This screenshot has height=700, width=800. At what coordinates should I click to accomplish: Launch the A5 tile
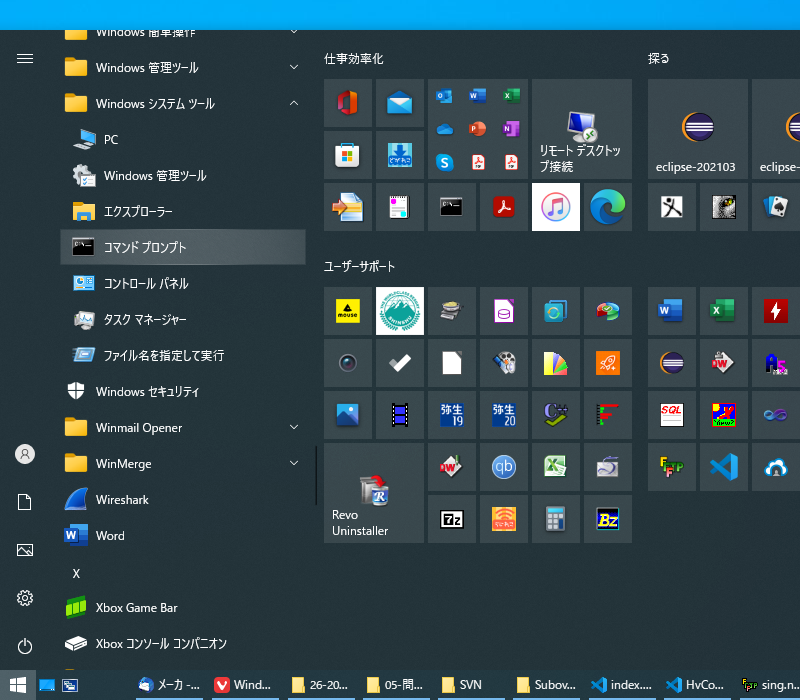776,363
